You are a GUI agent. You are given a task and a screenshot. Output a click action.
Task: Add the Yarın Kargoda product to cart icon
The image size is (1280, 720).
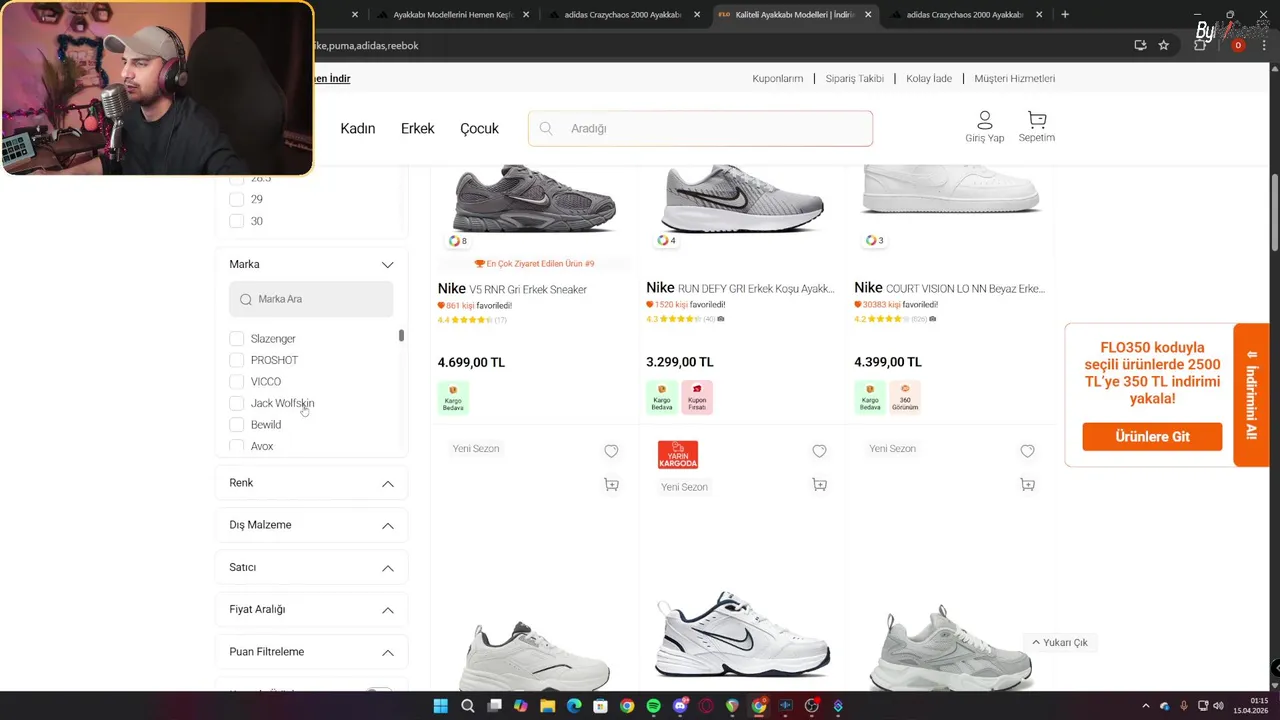click(x=819, y=485)
